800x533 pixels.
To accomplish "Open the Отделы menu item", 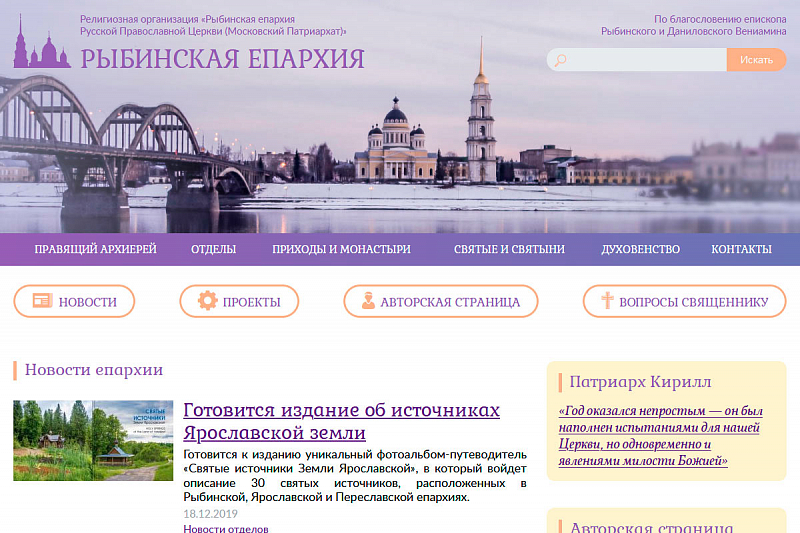I will click(x=213, y=249).
